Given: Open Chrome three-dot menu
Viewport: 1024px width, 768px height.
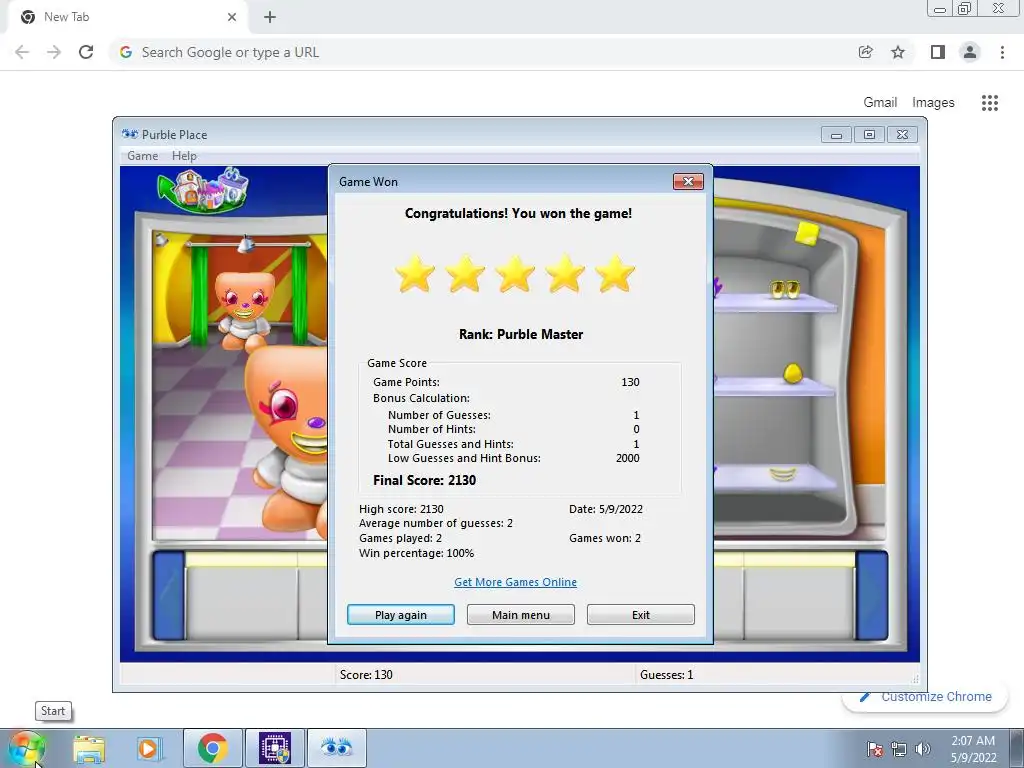Looking at the screenshot, I should pos(1002,52).
